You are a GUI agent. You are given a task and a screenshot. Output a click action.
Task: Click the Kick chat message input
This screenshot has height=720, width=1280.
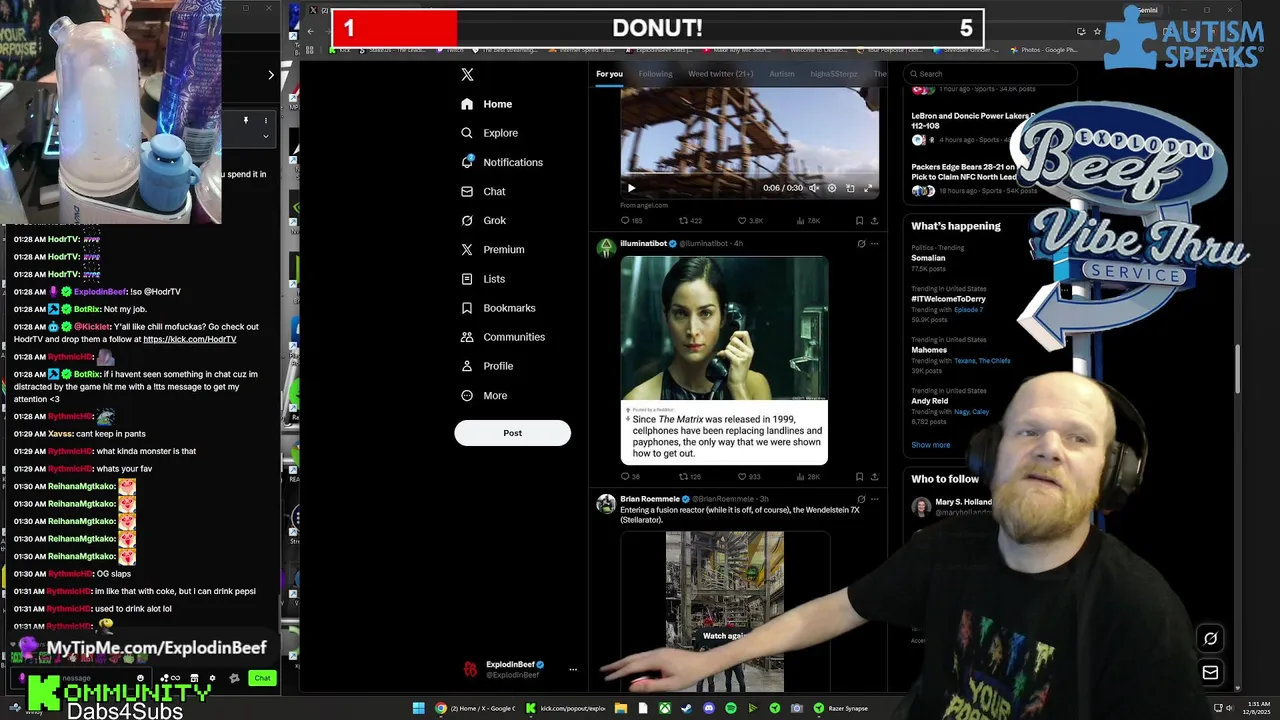pos(80,678)
